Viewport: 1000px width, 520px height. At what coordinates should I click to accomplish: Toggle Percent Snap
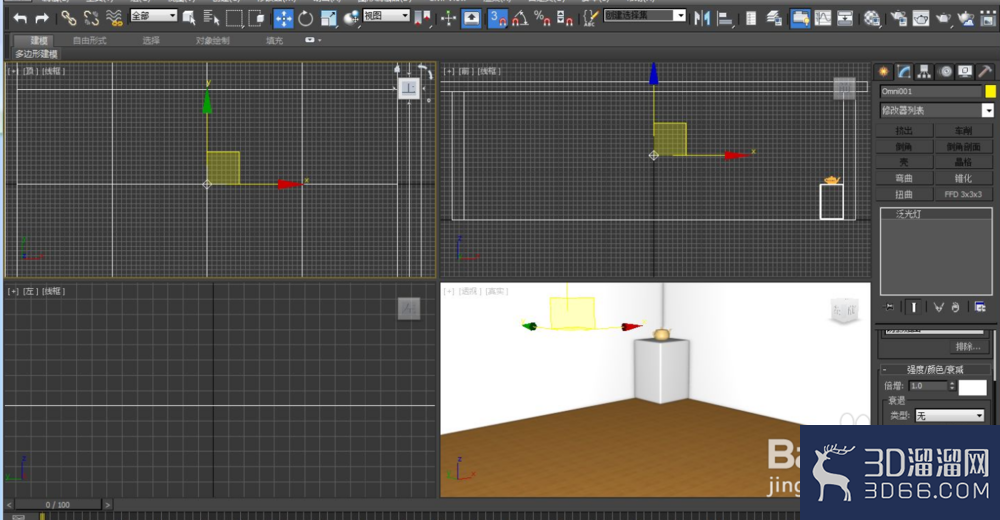(x=542, y=18)
